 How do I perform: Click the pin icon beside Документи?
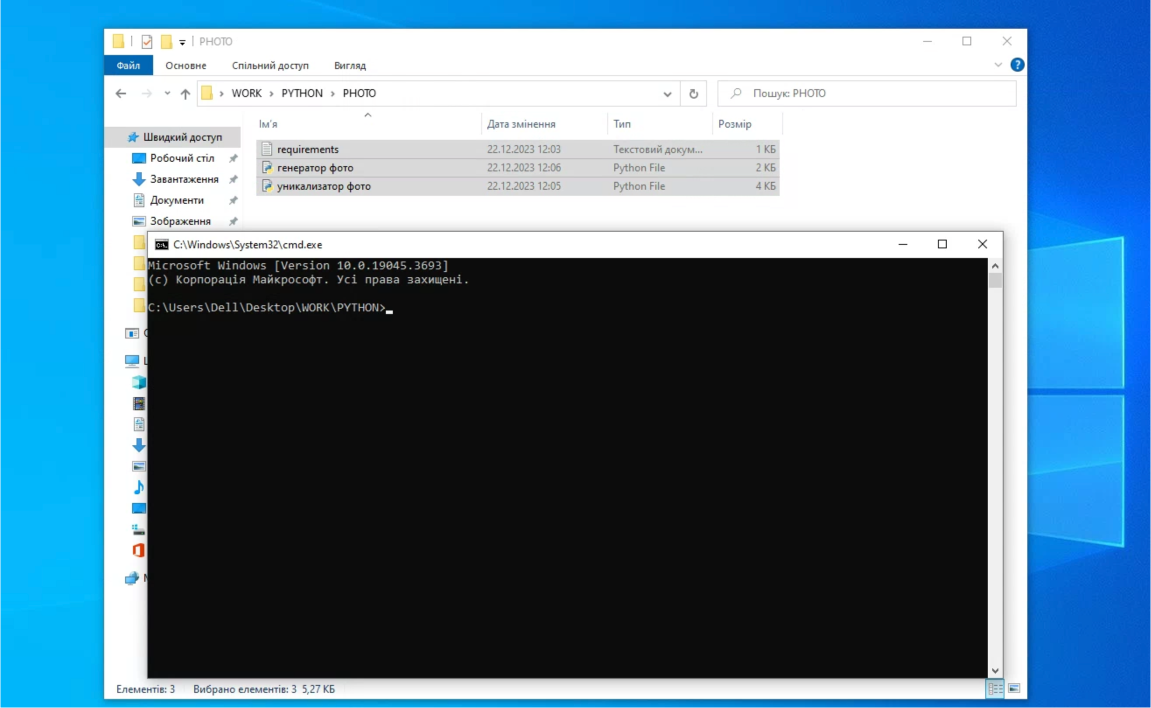[233, 200]
